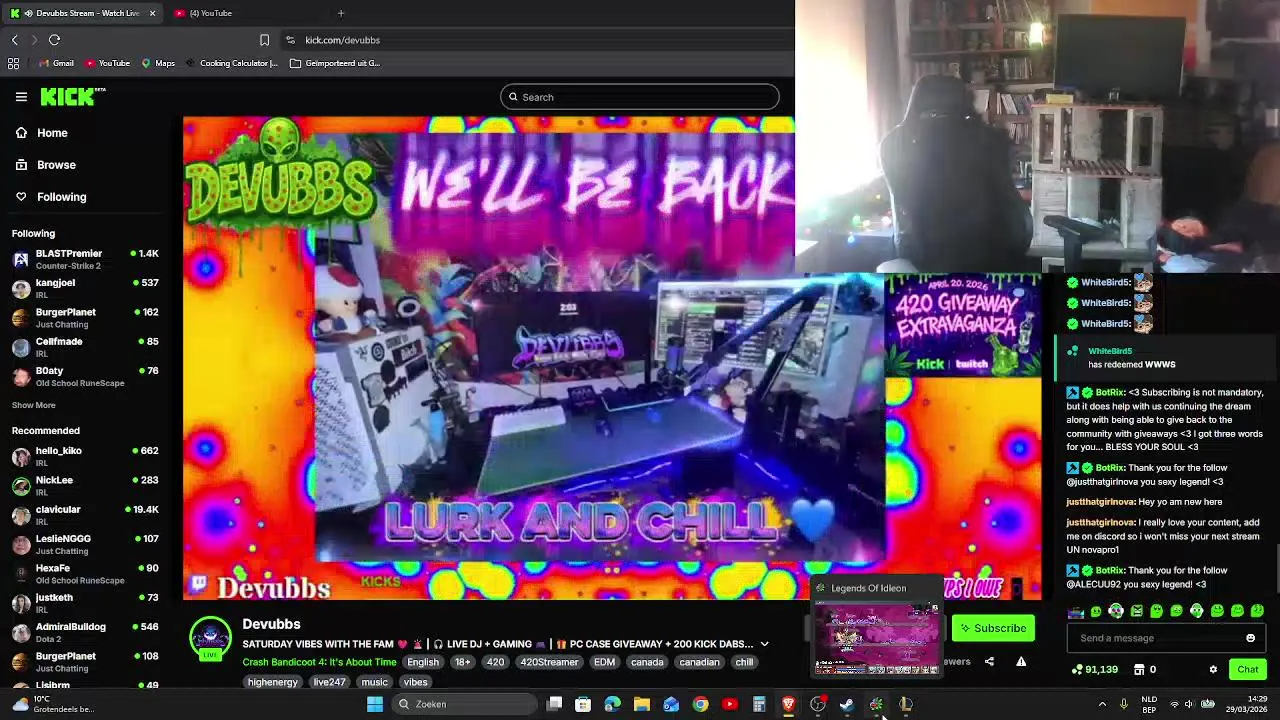Open BLASTPremier's channel
1280x720 pixels.
click(86, 259)
